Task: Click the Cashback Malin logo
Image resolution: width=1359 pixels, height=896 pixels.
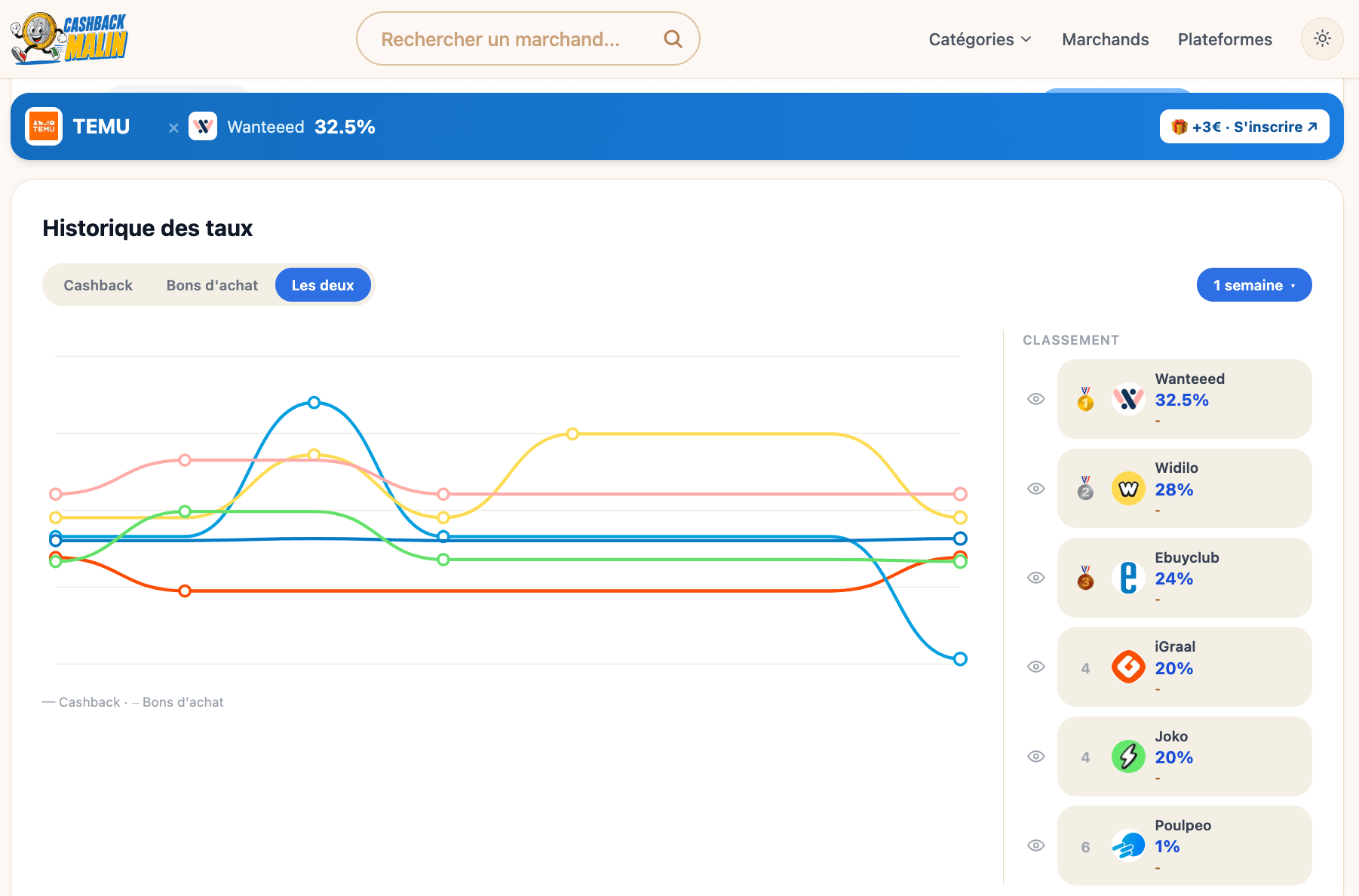Action: click(x=69, y=38)
